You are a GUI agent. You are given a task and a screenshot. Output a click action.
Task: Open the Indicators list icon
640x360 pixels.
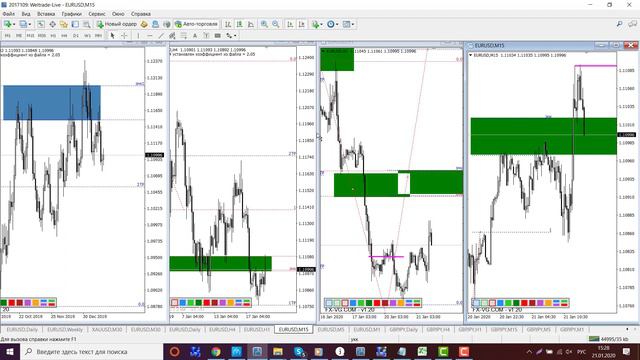[315, 24]
